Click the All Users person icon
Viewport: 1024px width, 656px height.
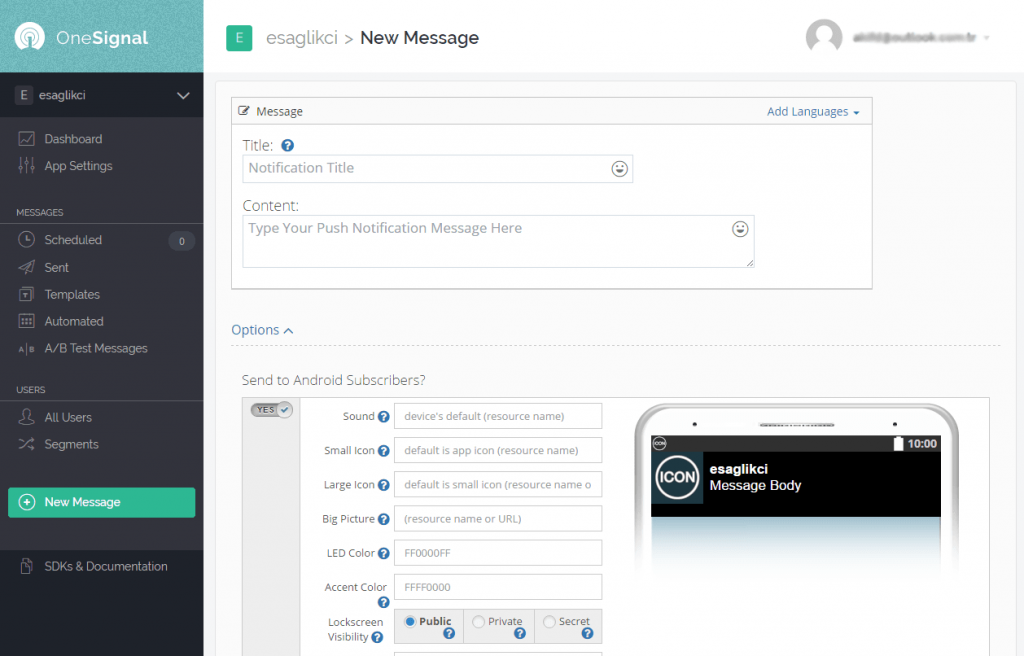coord(26,416)
